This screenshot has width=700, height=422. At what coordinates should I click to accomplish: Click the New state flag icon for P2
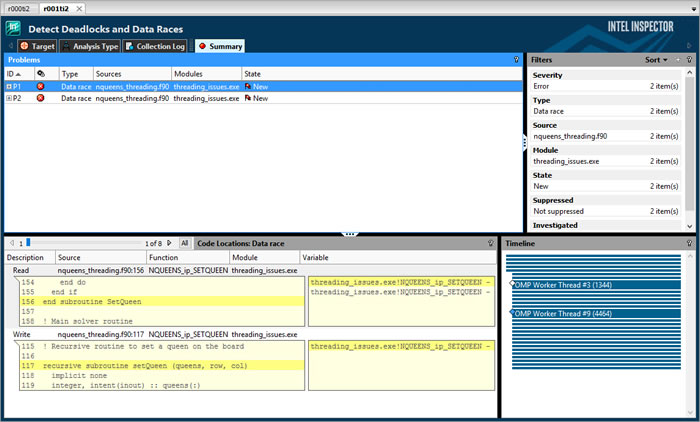tap(248, 99)
